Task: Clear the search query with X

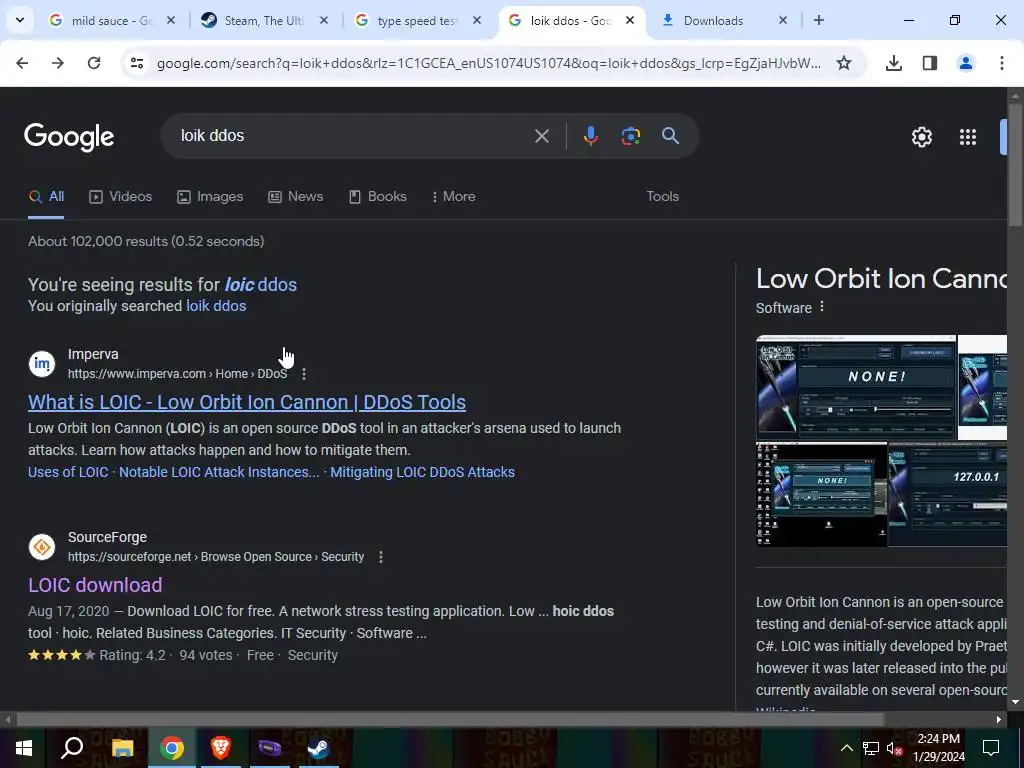Action: 541,136
